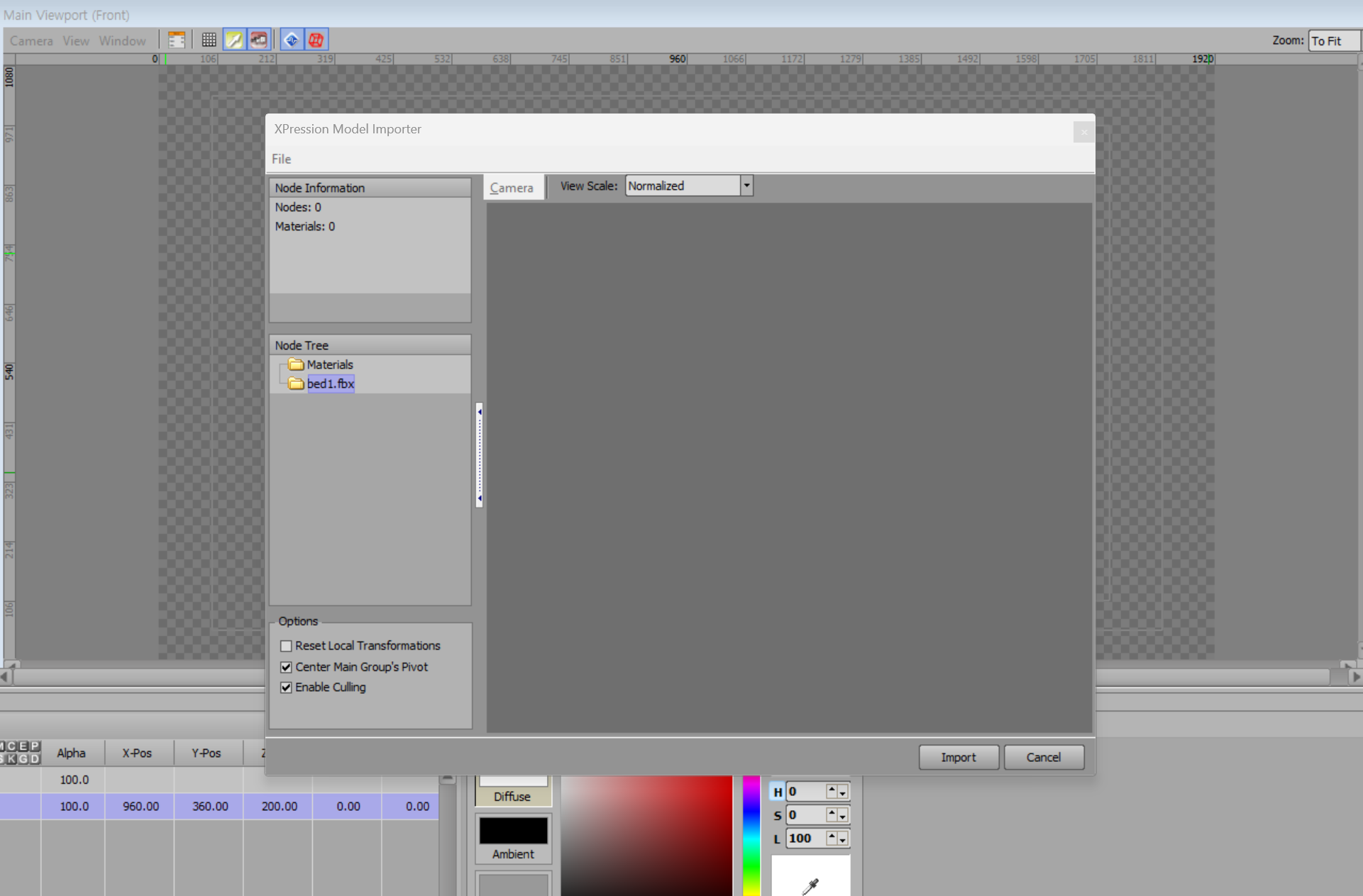
Task: Open the Zoom To Fit dropdown
Action: point(1333,40)
